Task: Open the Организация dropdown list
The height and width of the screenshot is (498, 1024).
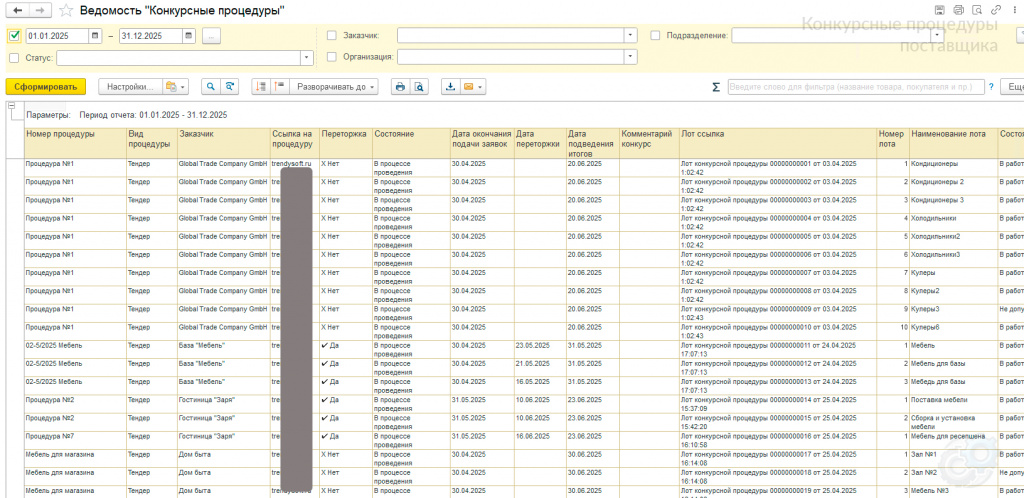Action: tap(630, 57)
